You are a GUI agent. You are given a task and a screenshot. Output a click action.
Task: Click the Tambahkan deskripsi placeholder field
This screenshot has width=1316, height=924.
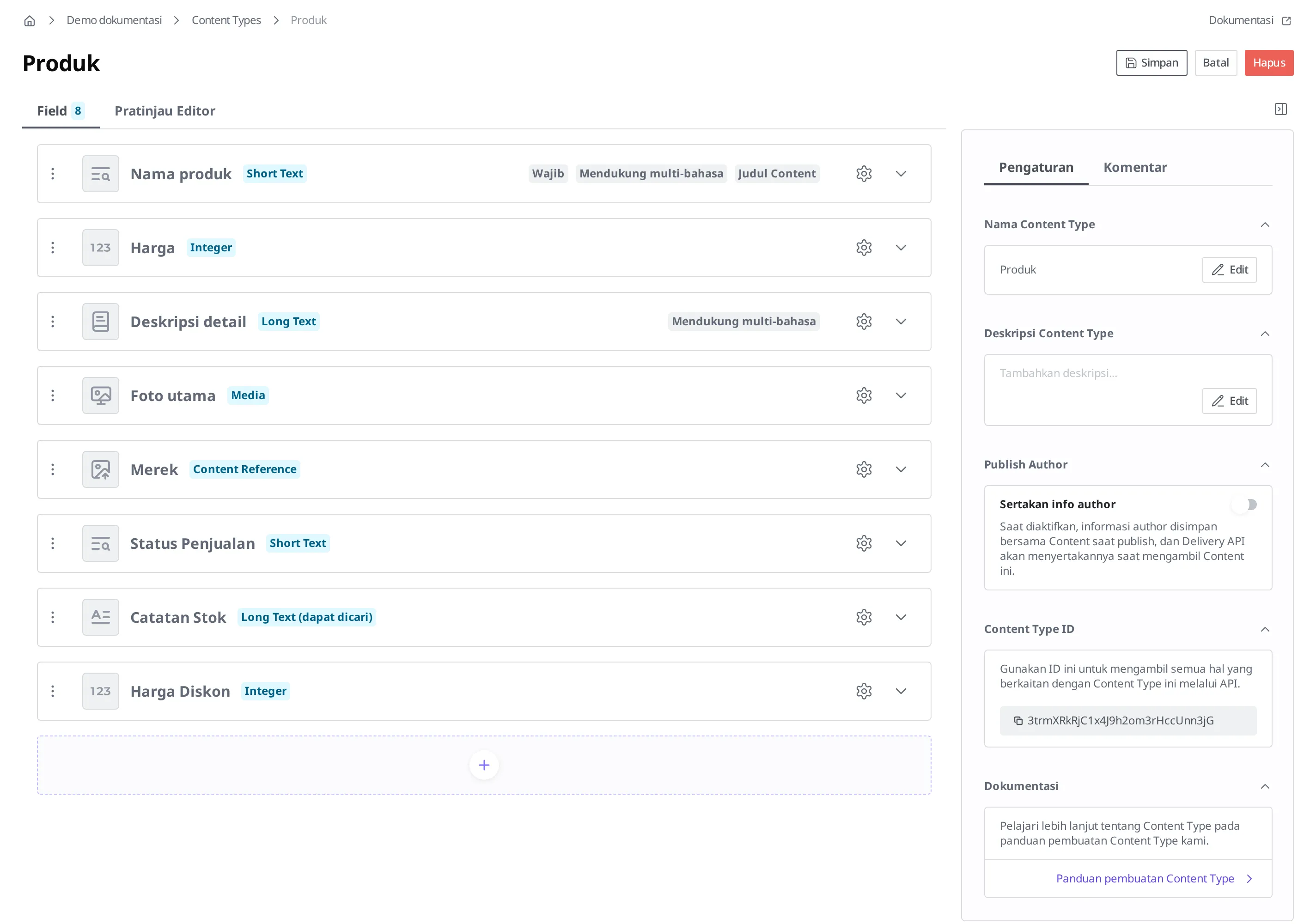point(1058,373)
